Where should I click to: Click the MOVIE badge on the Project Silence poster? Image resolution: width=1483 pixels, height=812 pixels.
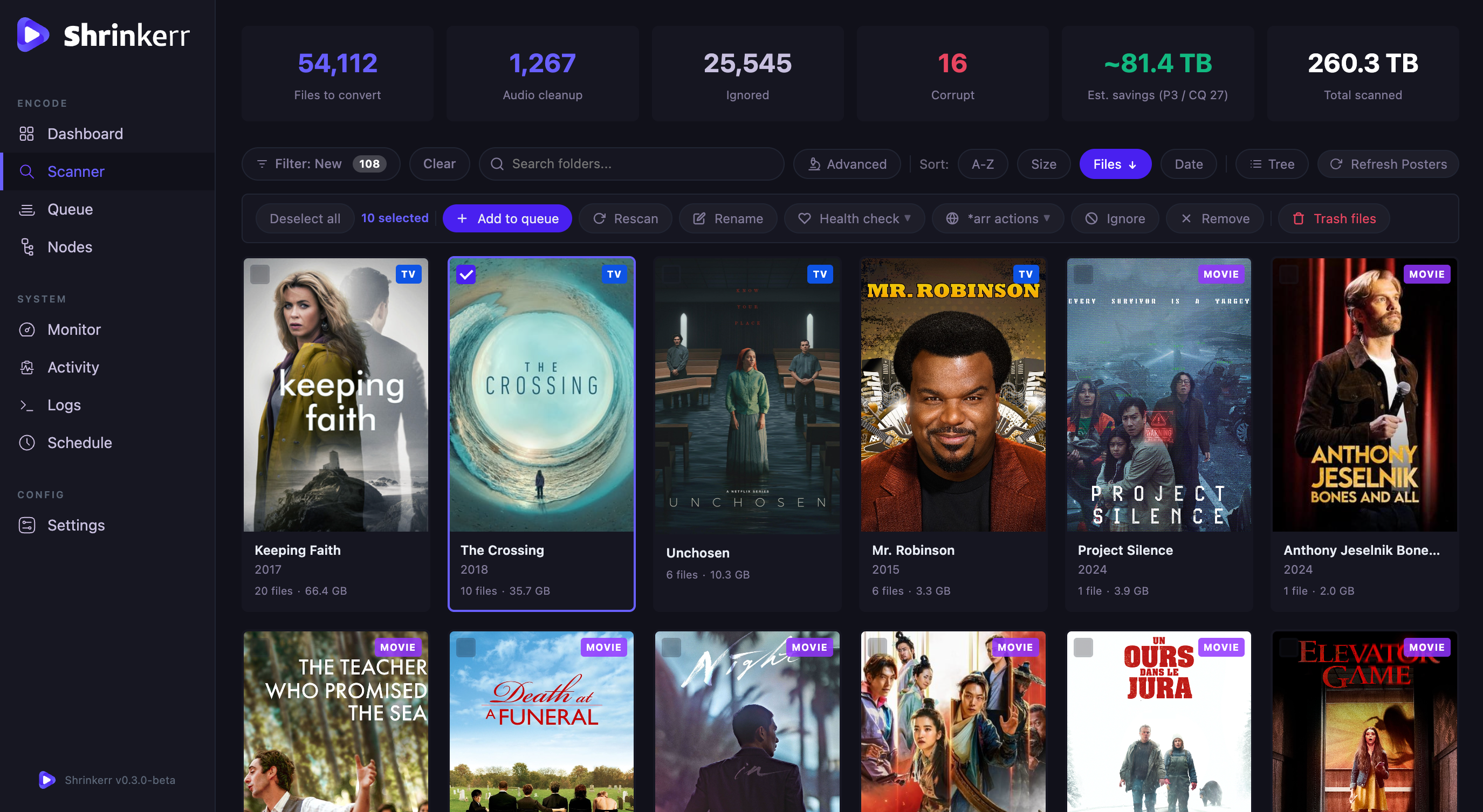point(1221,274)
